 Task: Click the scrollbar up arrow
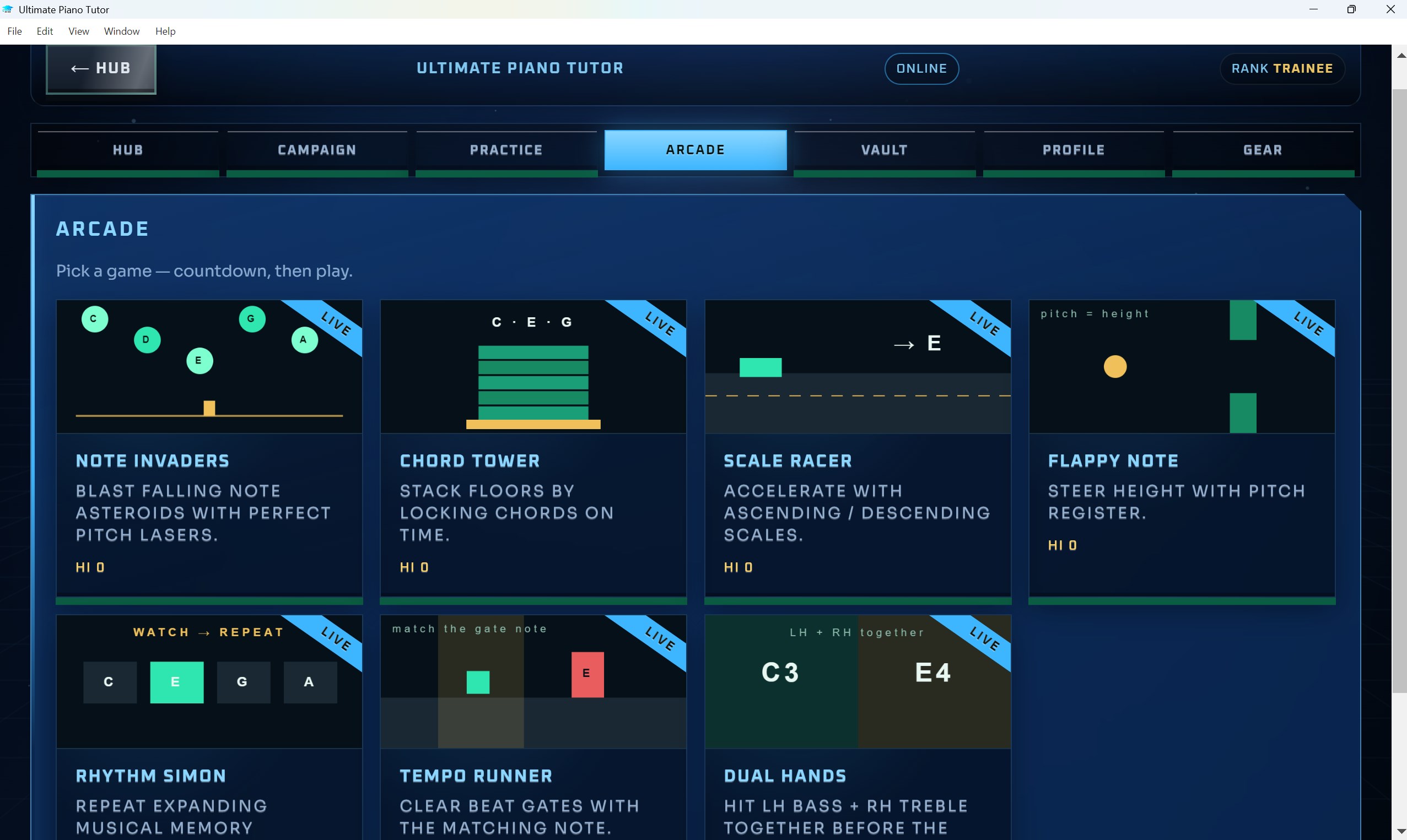pyautogui.click(x=1401, y=55)
